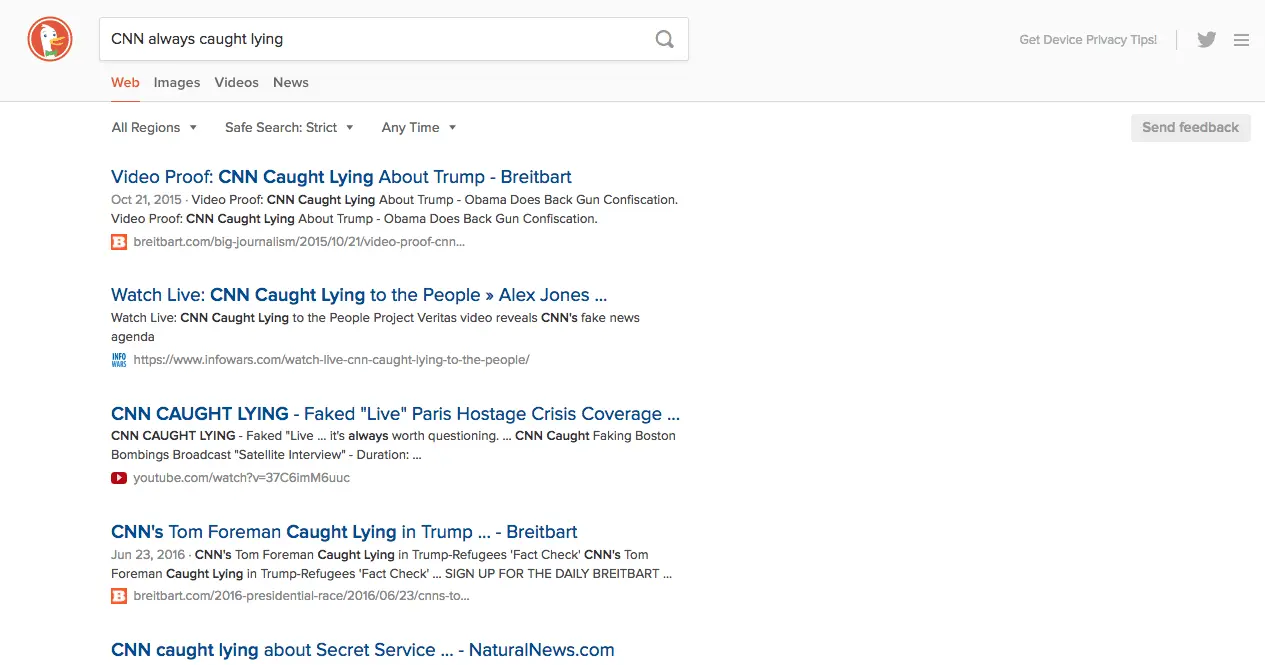Screen dimensions: 1265x665
Task: Click the DuckDuckGo duck logo
Action: pos(50,41)
